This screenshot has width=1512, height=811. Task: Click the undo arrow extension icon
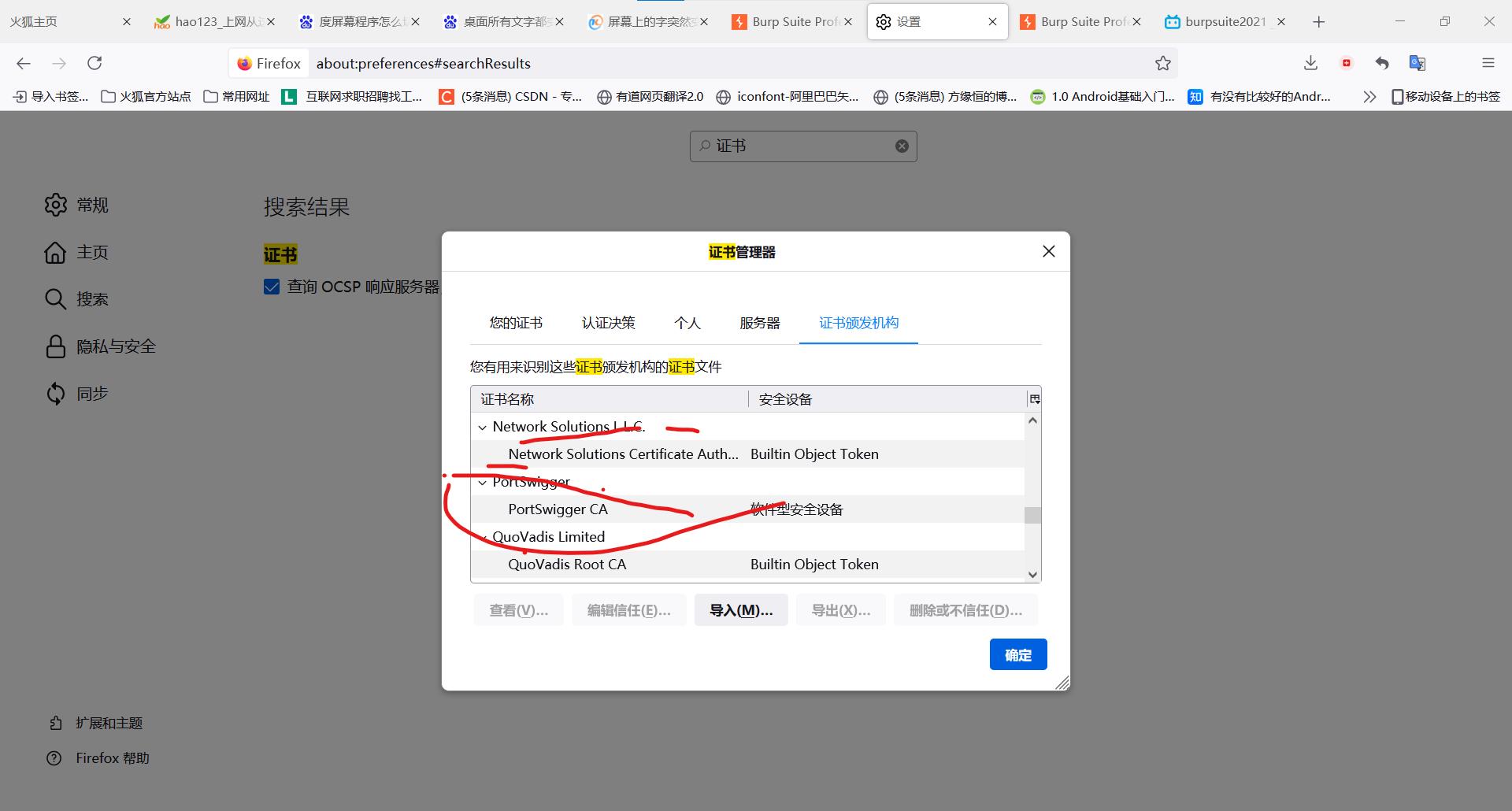pos(1382,63)
